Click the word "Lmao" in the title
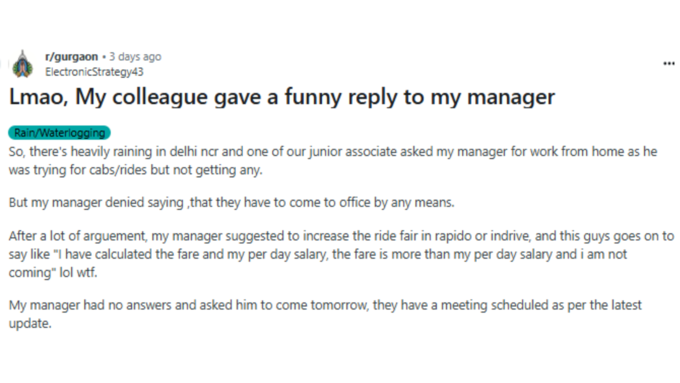Image resolution: width=680 pixels, height=383 pixels. [38, 97]
